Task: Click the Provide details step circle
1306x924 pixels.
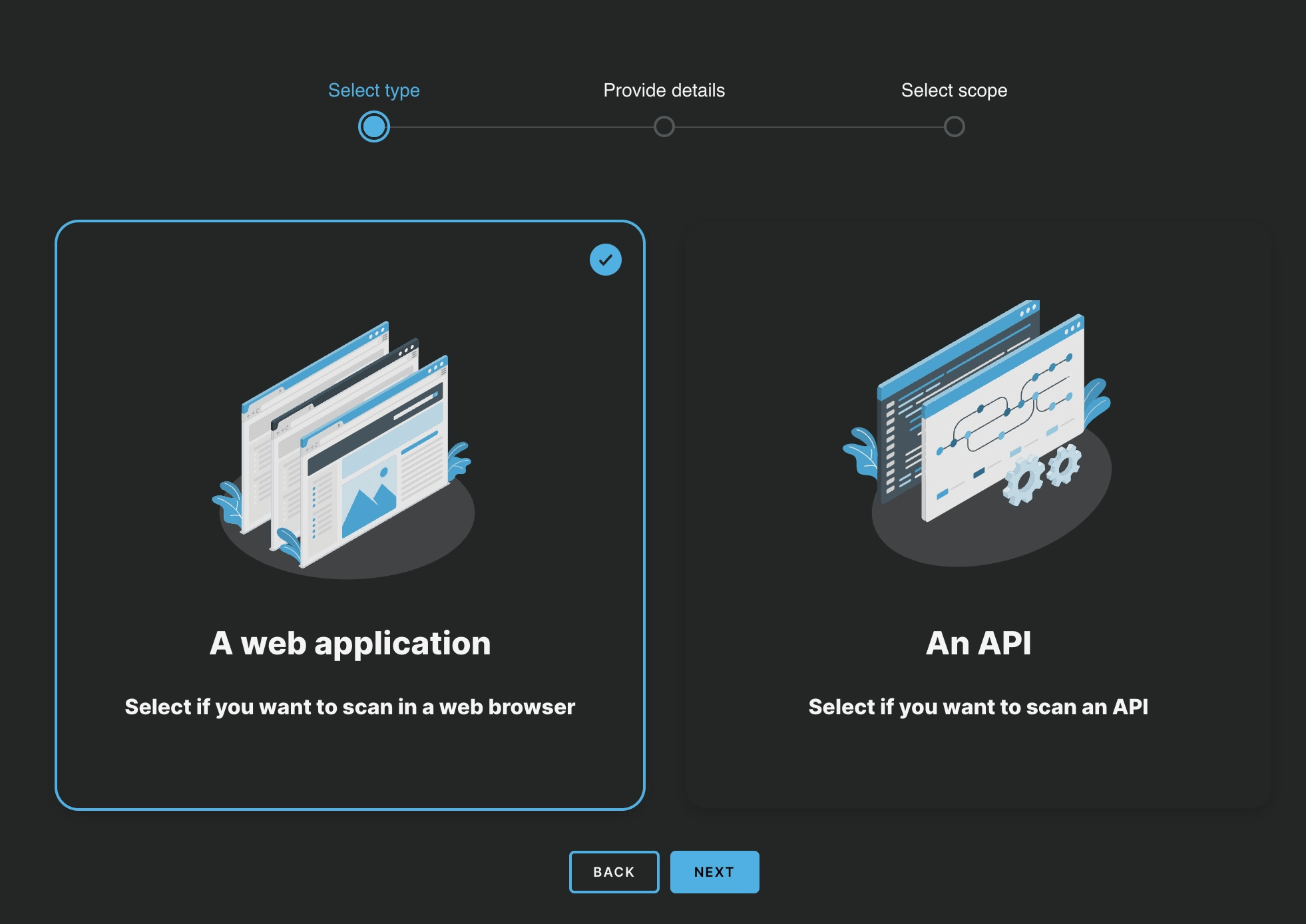Action: pos(664,126)
